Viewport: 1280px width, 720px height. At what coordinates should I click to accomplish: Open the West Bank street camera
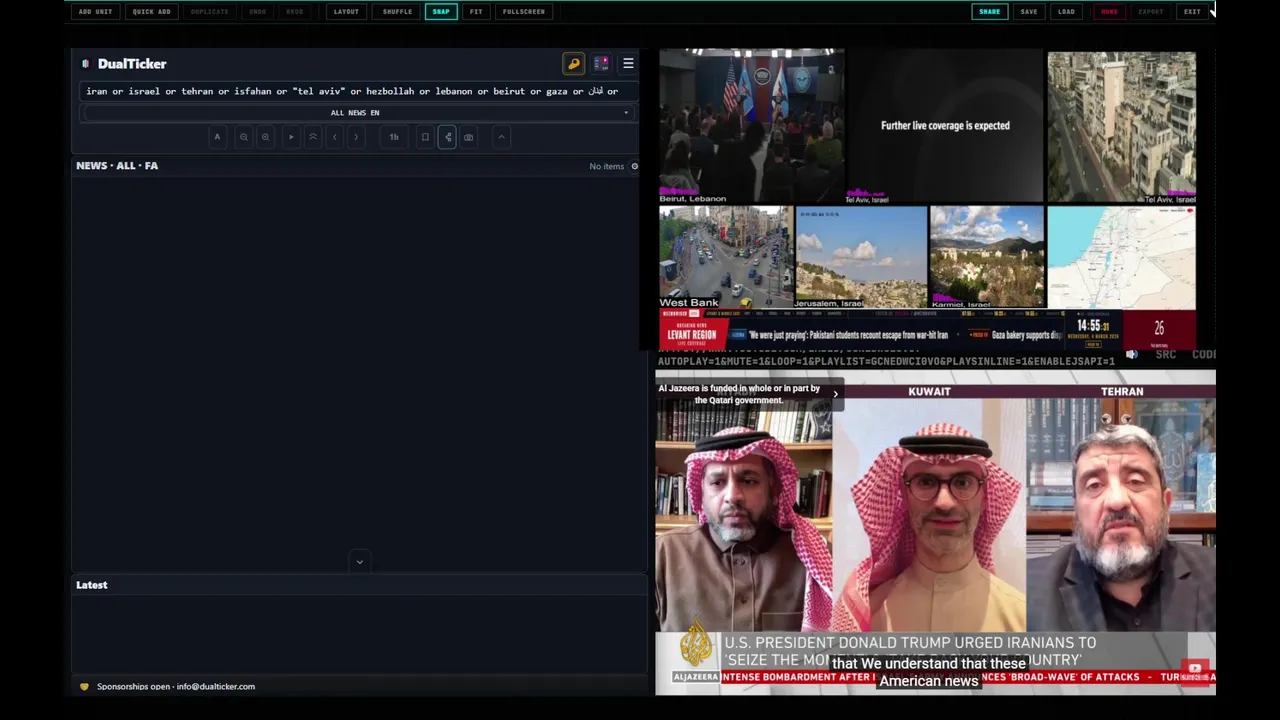(725, 257)
